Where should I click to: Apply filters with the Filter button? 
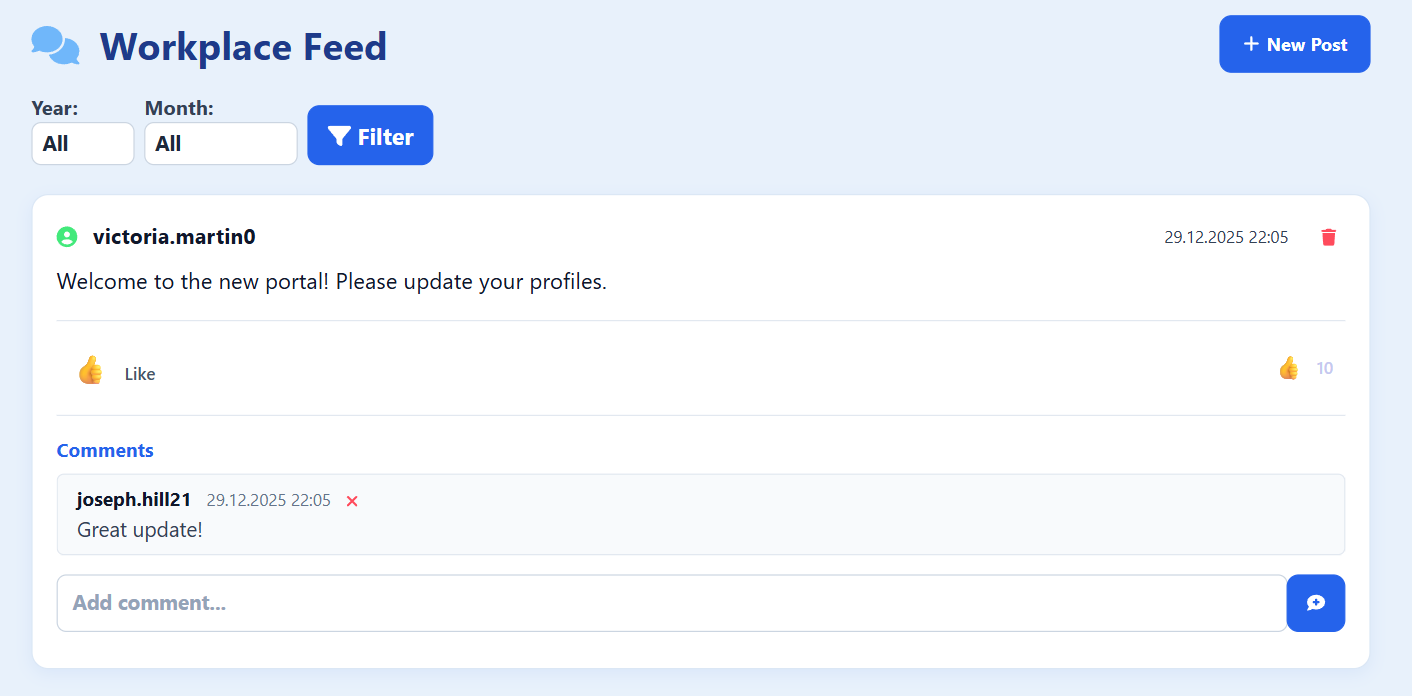coord(370,135)
